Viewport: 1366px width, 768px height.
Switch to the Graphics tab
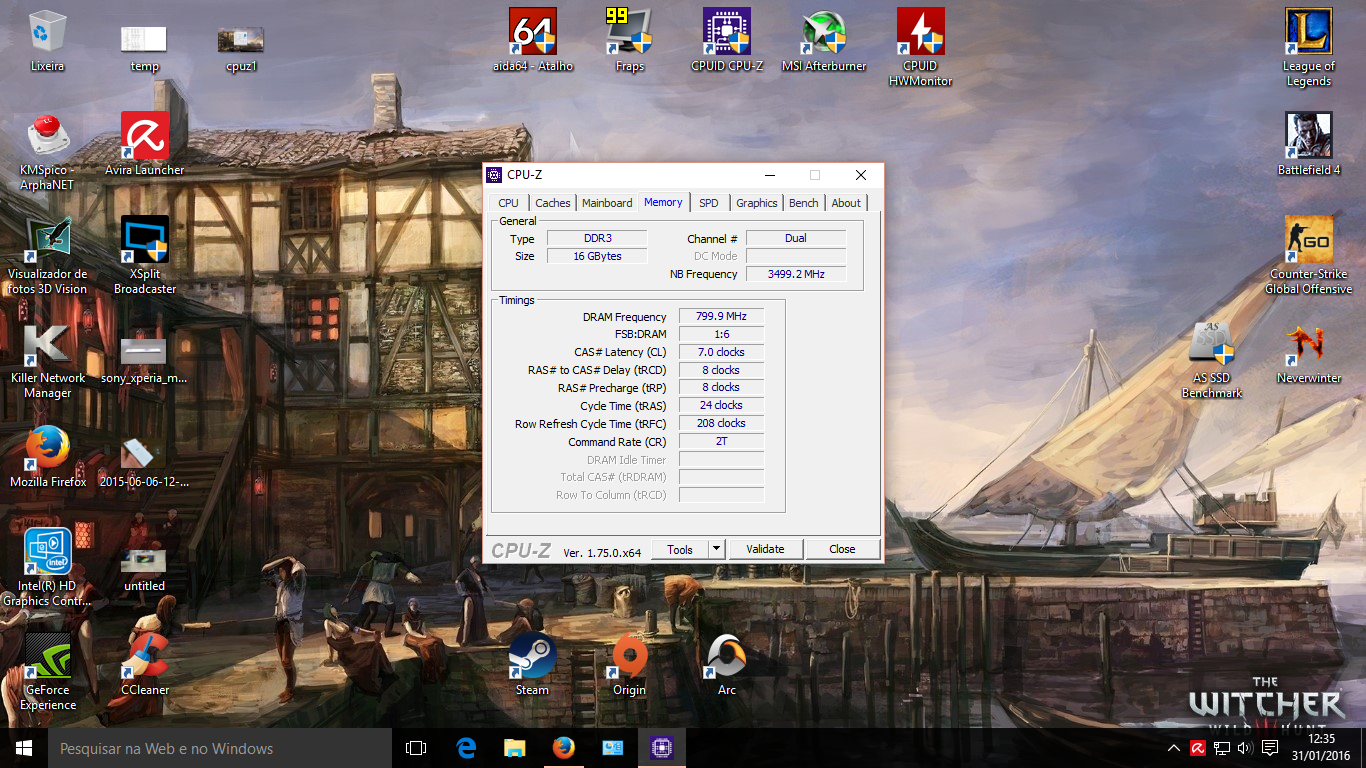pos(757,203)
